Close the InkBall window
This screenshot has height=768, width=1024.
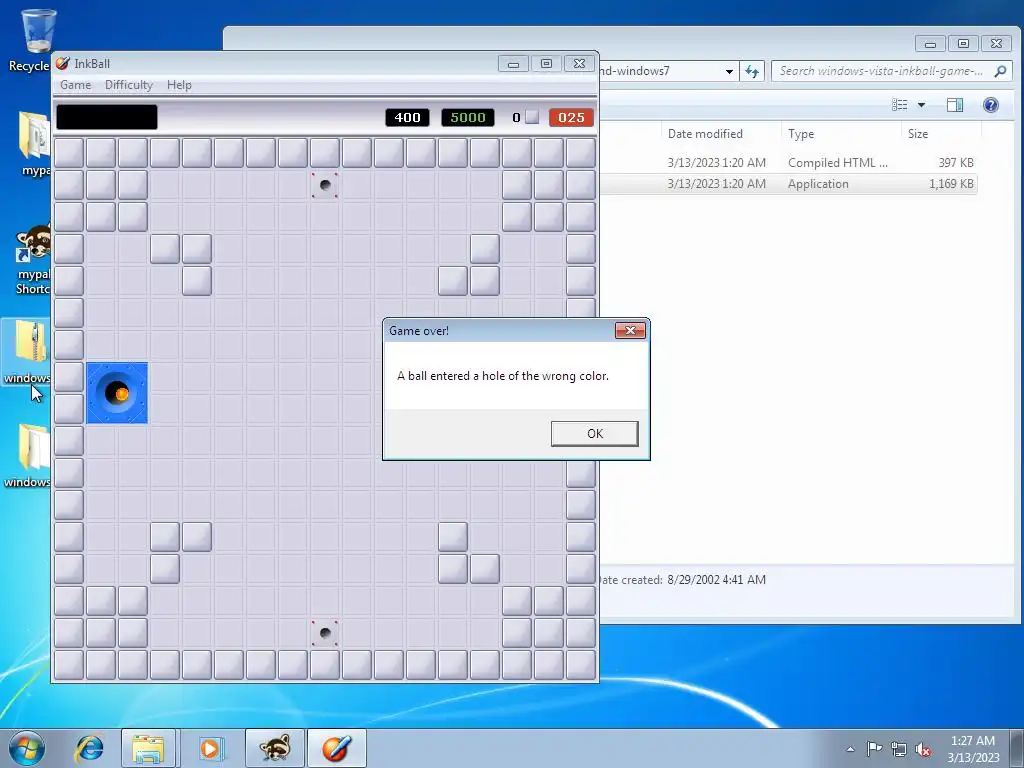579,63
